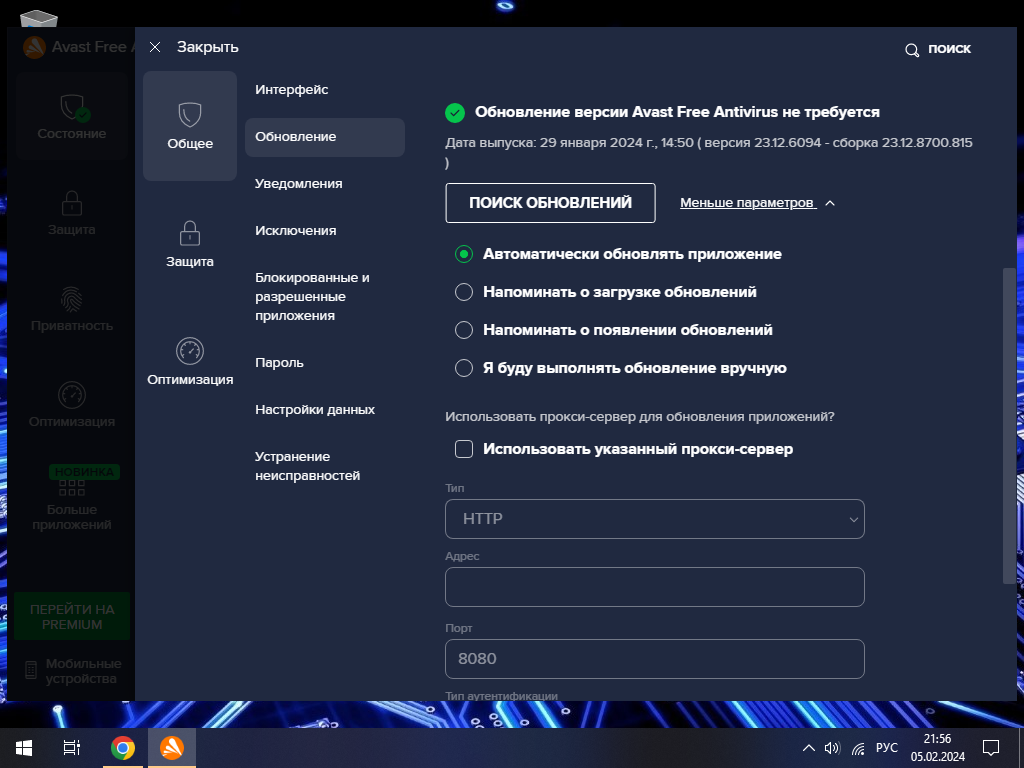Open Task View on the taskbar
The width and height of the screenshot is (1024, 768).
[x=72, y=748]
